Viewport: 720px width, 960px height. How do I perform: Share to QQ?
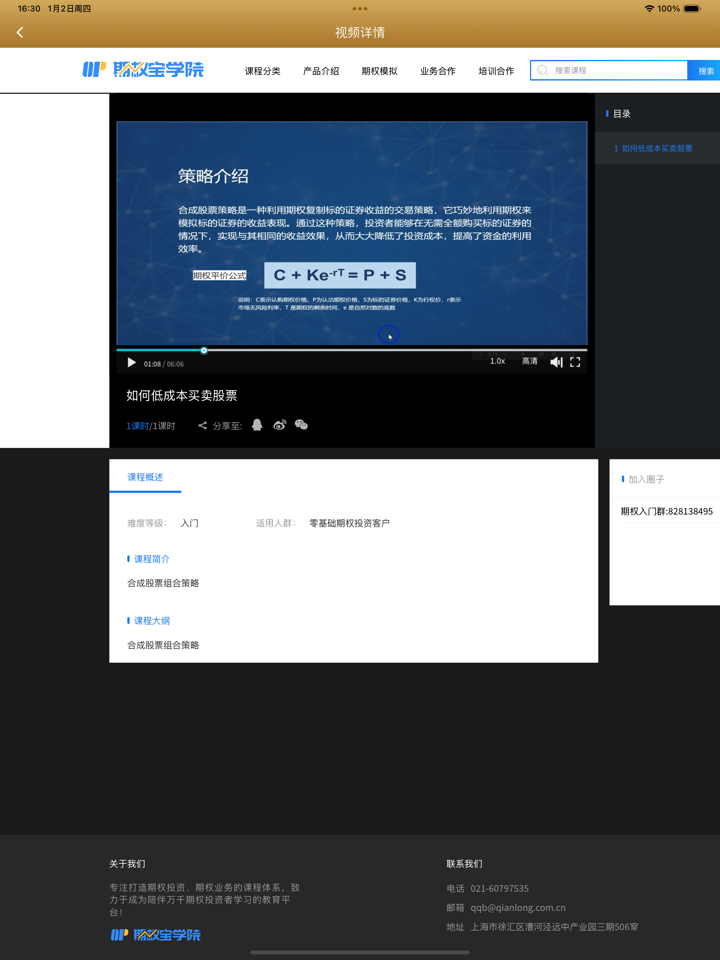click(x=257, y=425)
